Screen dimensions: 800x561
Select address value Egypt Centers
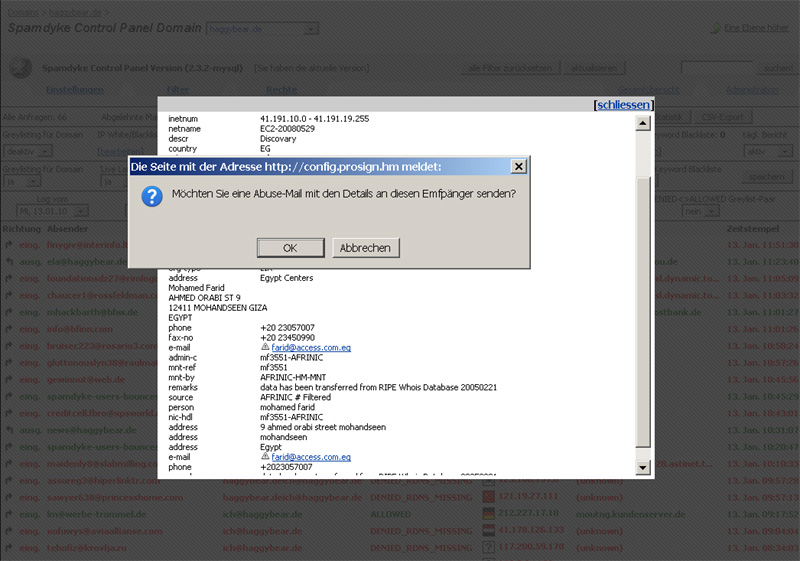point(286,278)
